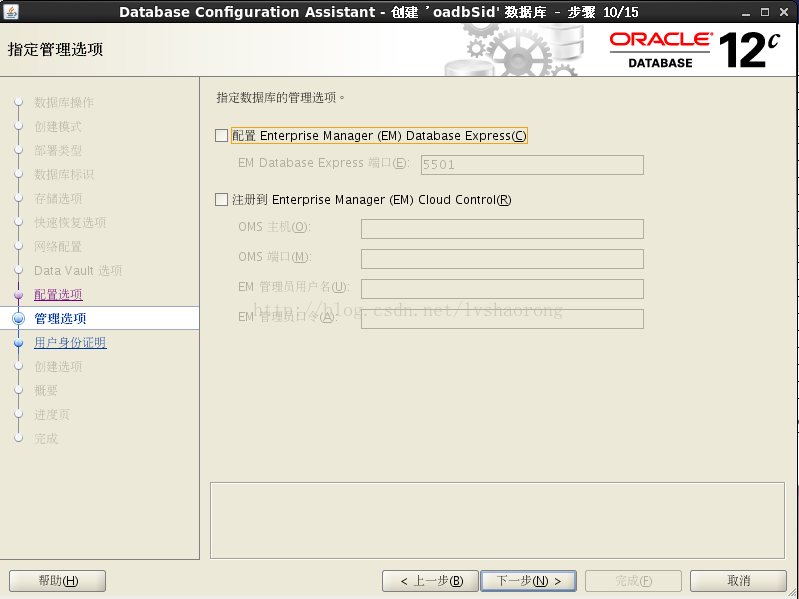Click the EM 管理员用户名(U) label
The height and width of the screenshot is (599, 799).
coord(294,287)
